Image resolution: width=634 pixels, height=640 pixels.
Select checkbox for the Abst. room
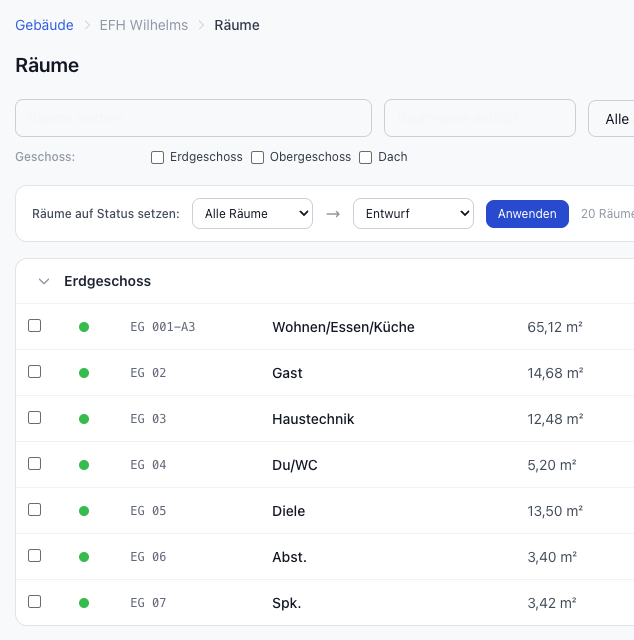coord(35,556)
